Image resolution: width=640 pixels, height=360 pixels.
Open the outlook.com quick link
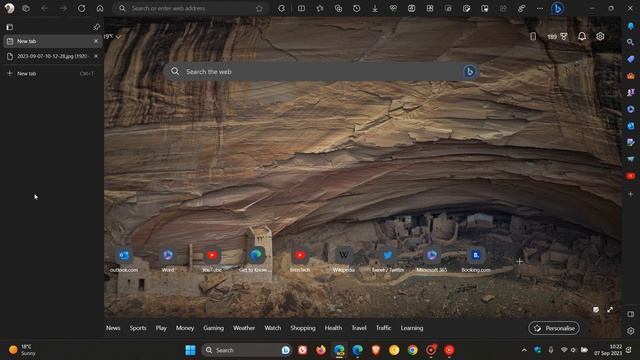(x=124, y=260)
